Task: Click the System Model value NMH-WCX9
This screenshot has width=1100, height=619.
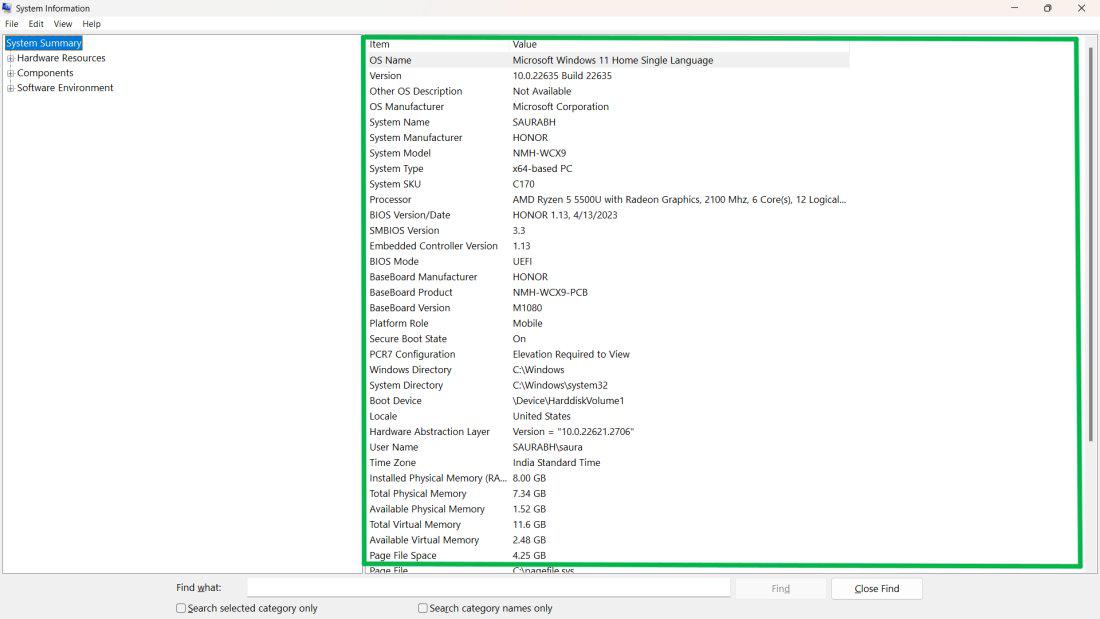Action: [539, 153]
